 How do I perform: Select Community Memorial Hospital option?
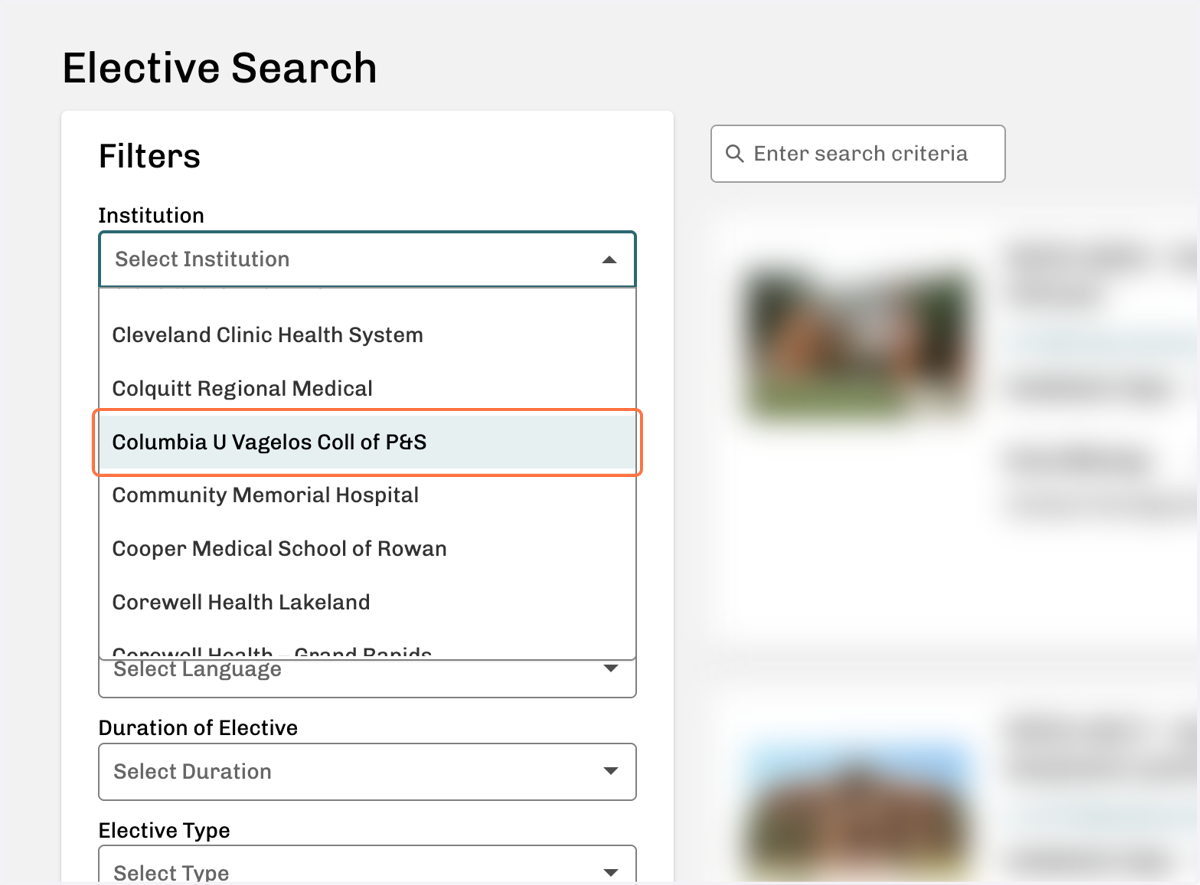coord(367,495)
